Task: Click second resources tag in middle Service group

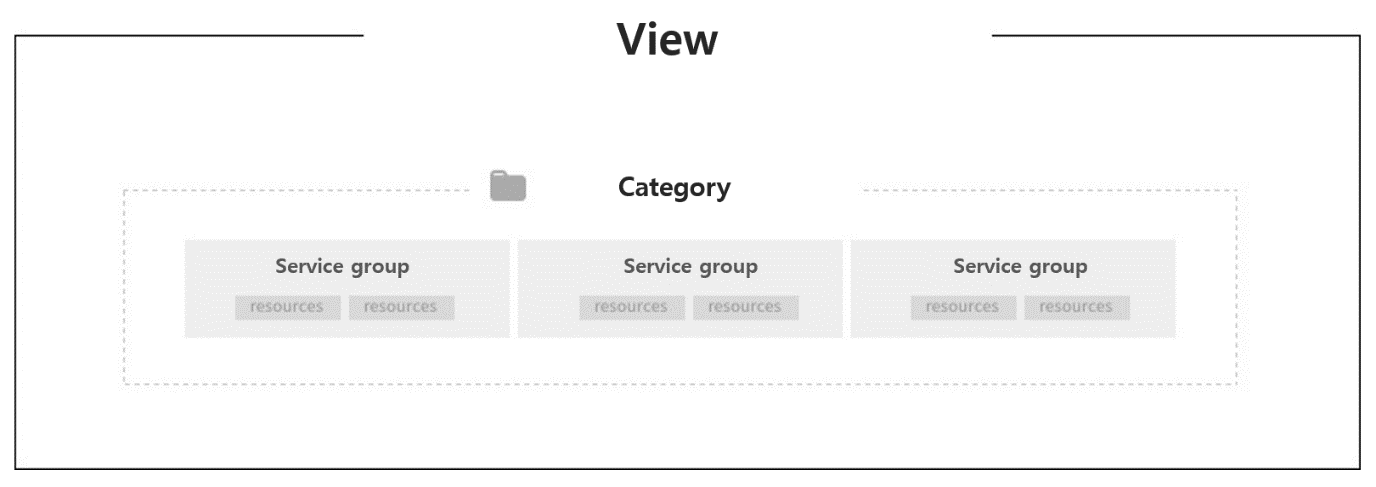Action: (745, 307)
